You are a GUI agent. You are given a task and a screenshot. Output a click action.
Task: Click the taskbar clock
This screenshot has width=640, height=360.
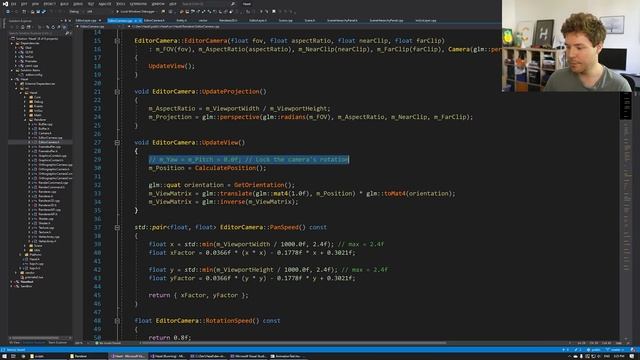tap(619, 356)
